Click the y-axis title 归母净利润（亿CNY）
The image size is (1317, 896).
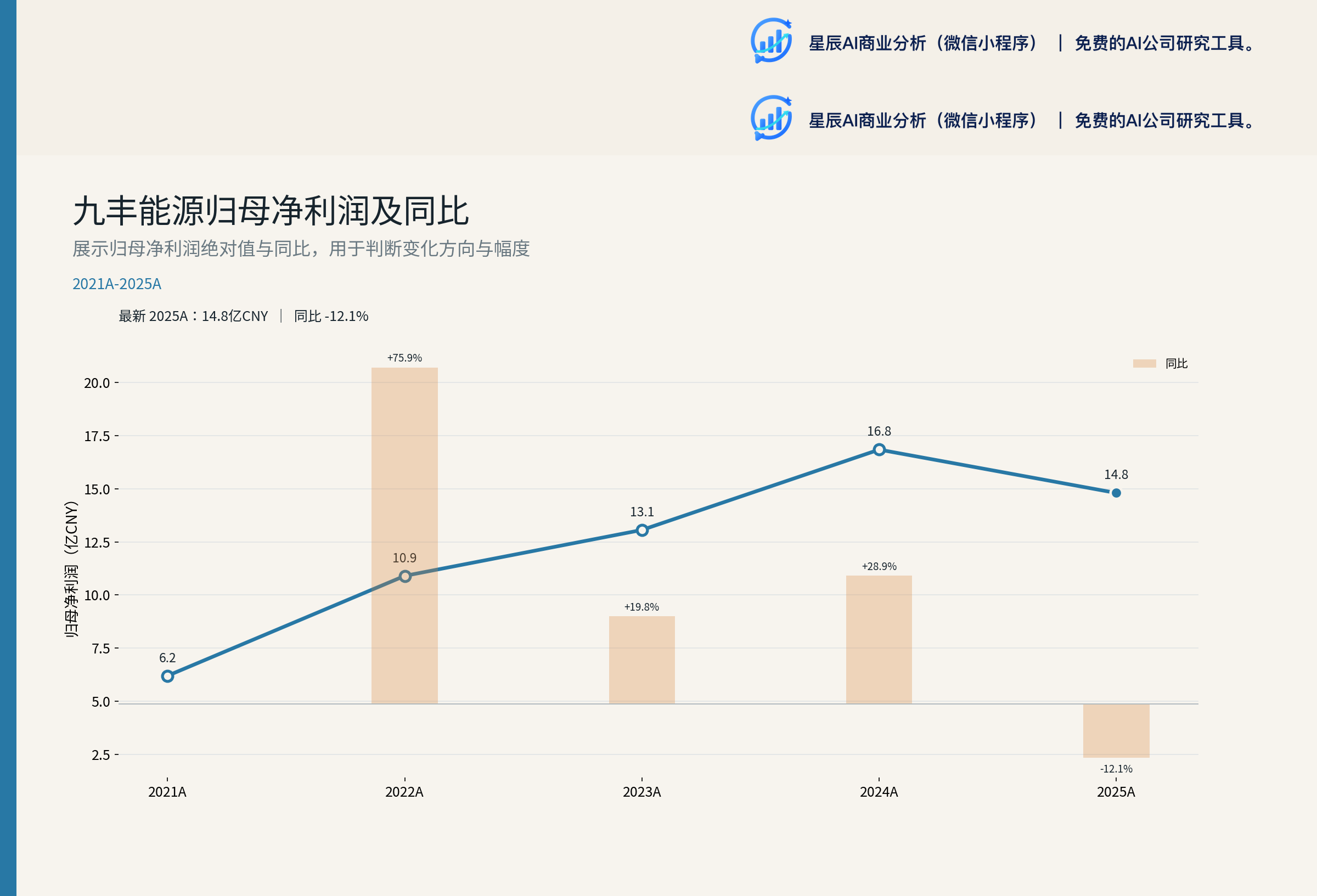point(71,569)
